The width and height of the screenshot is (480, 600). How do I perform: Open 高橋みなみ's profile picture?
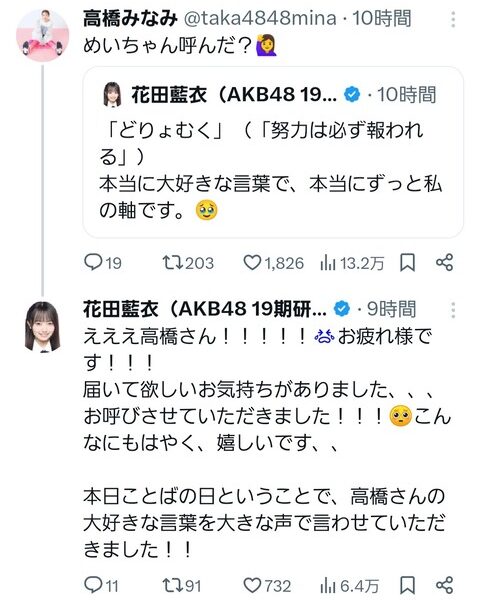42,35
